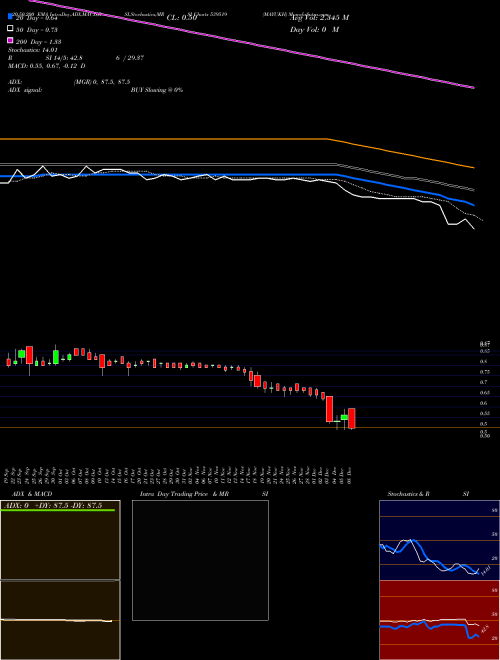Click the 'BUY Slowing @ 0%' signal text
The height and width of the screenshot is (660, 500).
[157, 90]
